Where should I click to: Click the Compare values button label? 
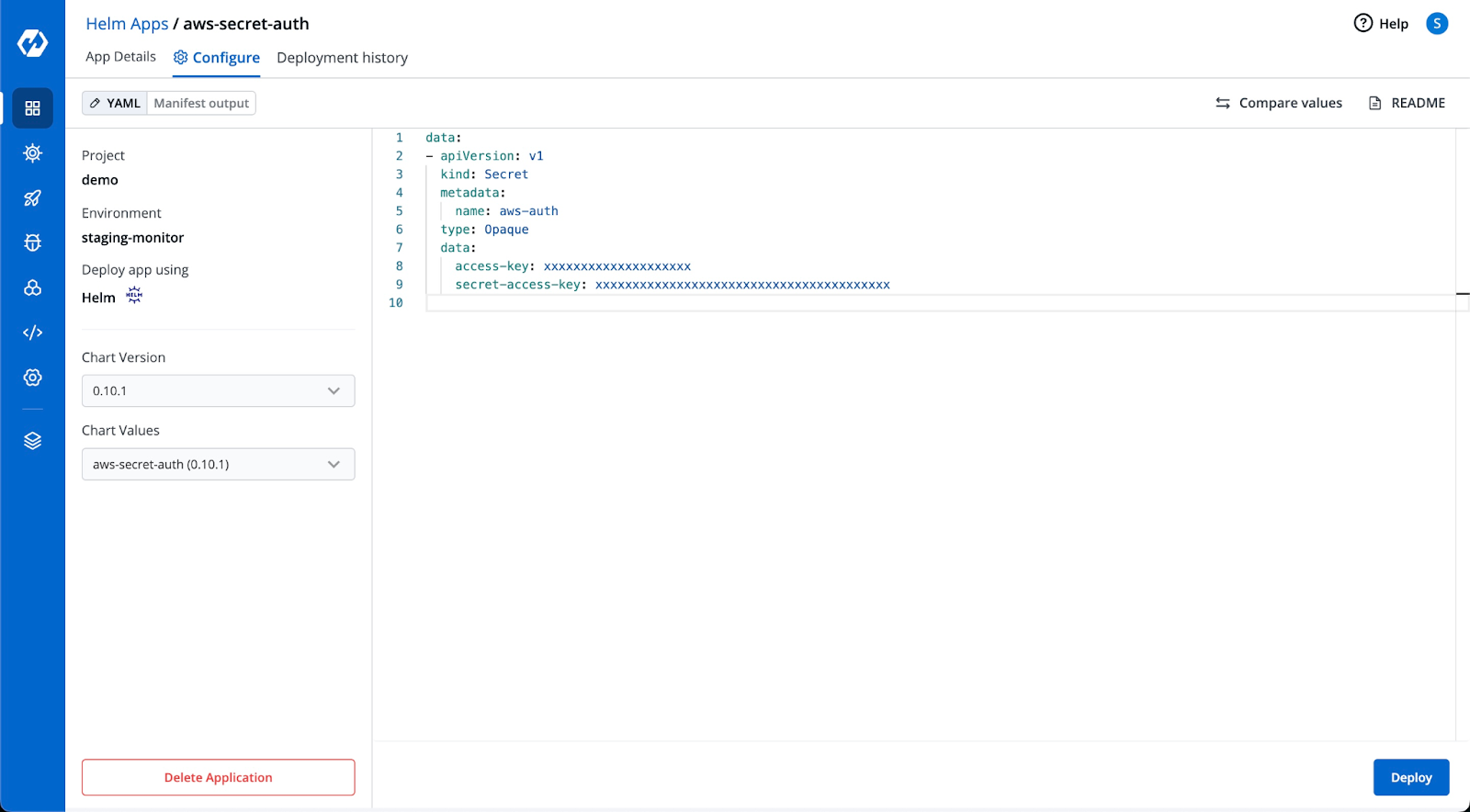pyautogui.click(x=1290, y=103)
